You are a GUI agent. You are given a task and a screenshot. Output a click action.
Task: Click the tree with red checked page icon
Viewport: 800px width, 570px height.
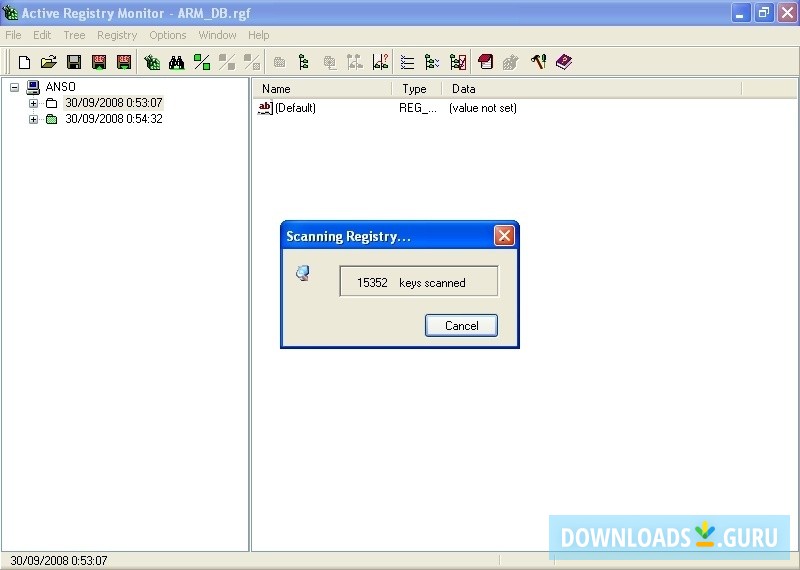pyautogui.click(x=458, y=62)
